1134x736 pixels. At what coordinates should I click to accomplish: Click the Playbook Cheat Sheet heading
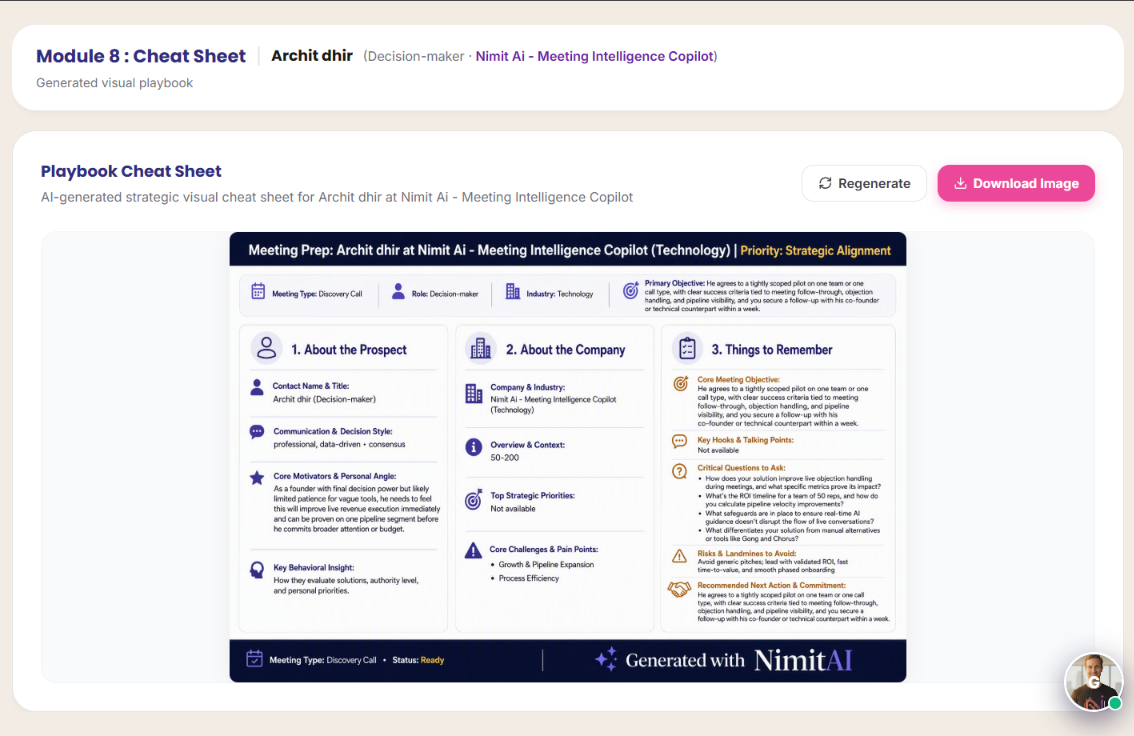131,171
